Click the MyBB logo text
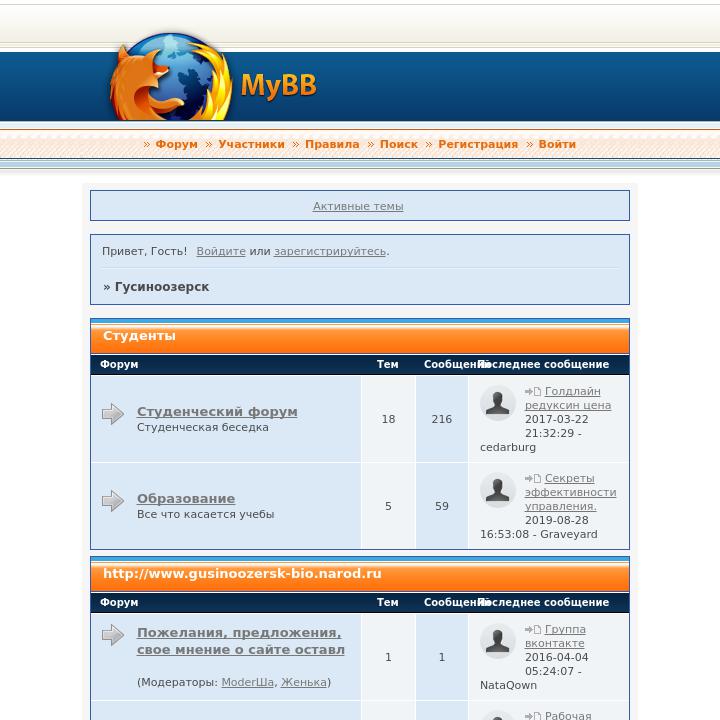The width and height of the screenshot is (720, 720). pos(279,85)
